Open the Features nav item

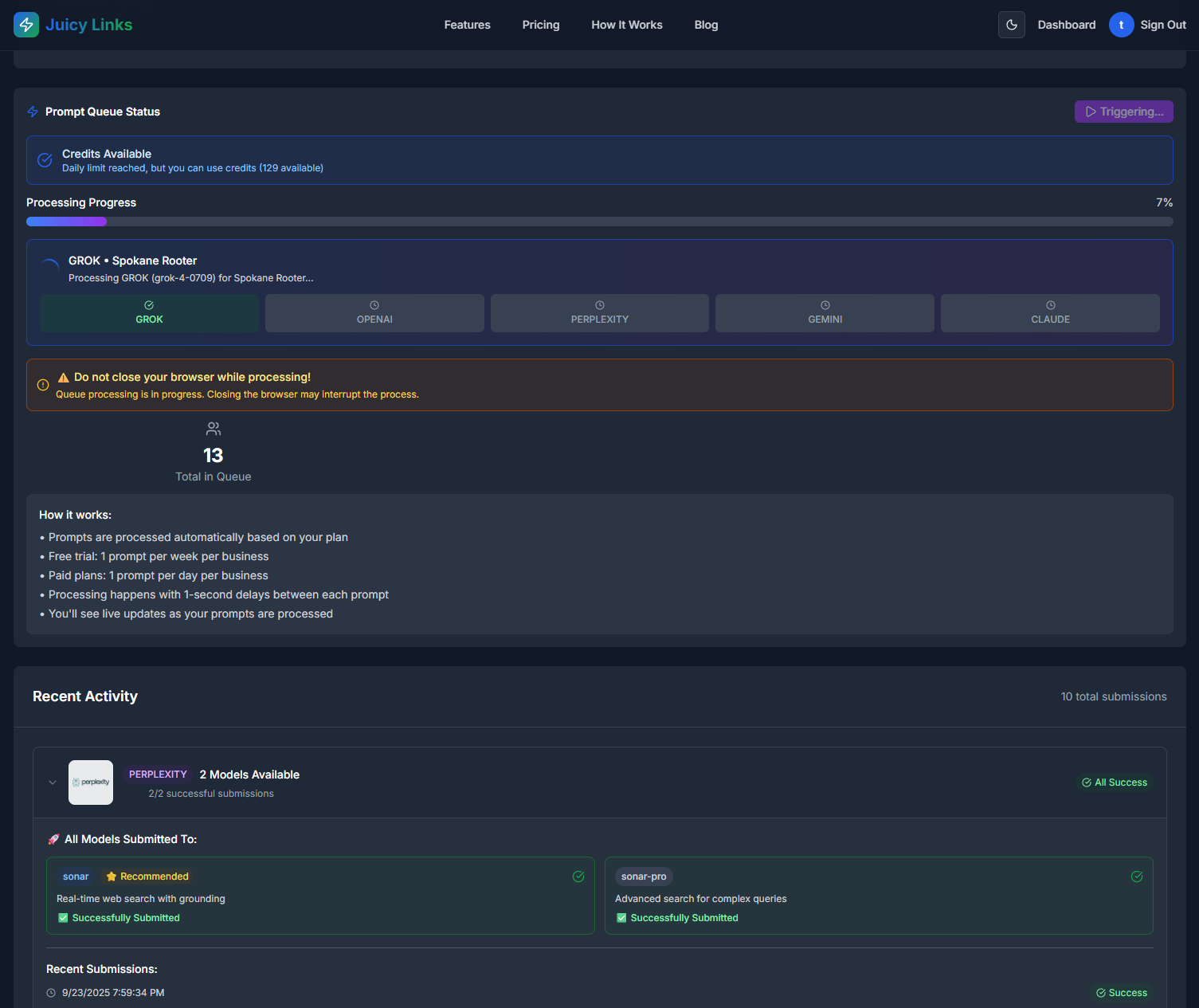pyautogui.click(x=468, y=25)
